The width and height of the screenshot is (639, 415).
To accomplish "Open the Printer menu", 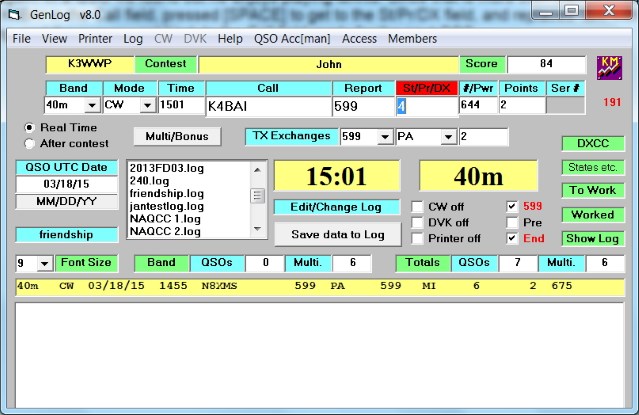I will 95,39.
